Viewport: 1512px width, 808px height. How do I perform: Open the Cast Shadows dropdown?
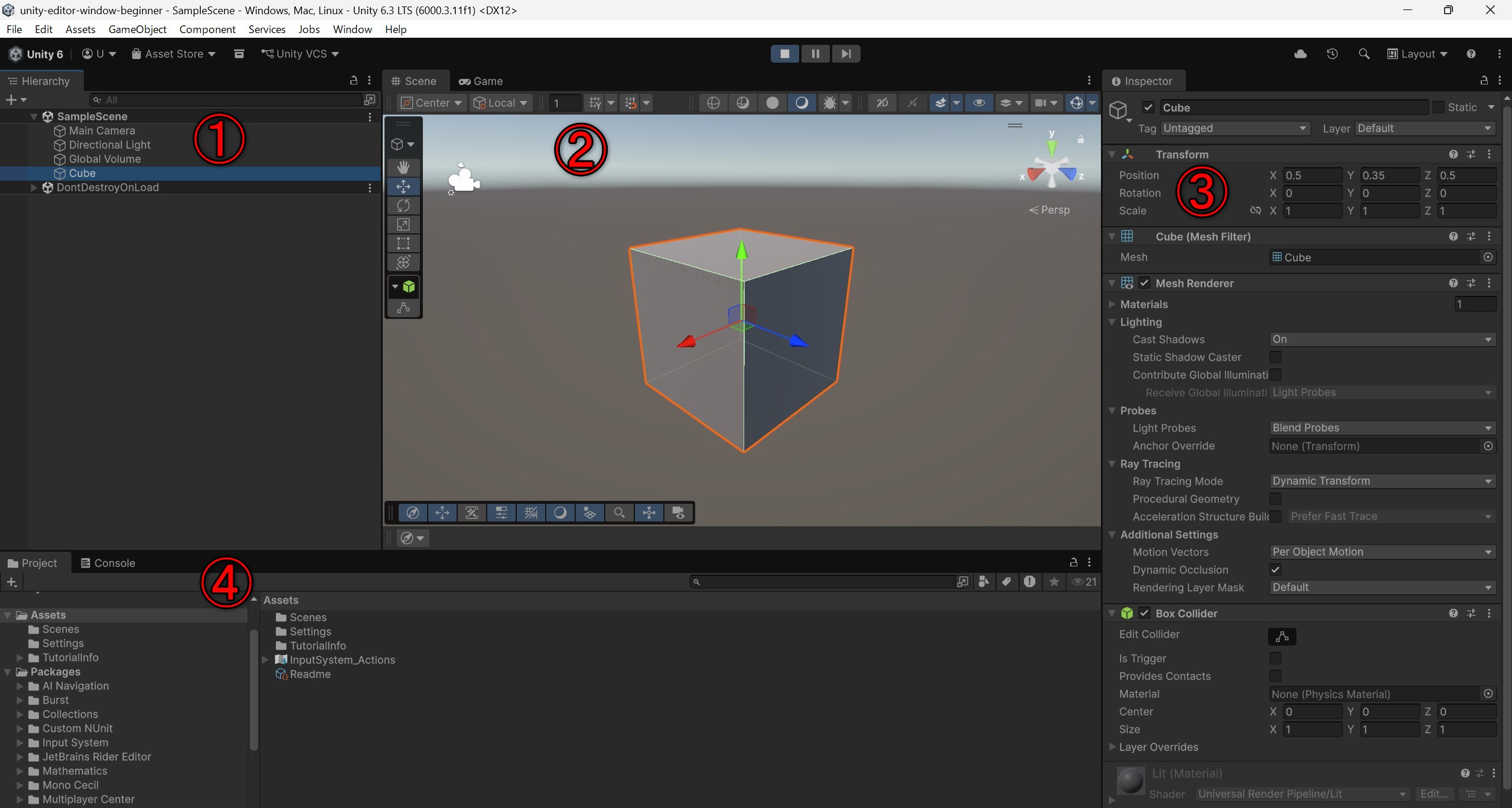tap(1382, 340)
